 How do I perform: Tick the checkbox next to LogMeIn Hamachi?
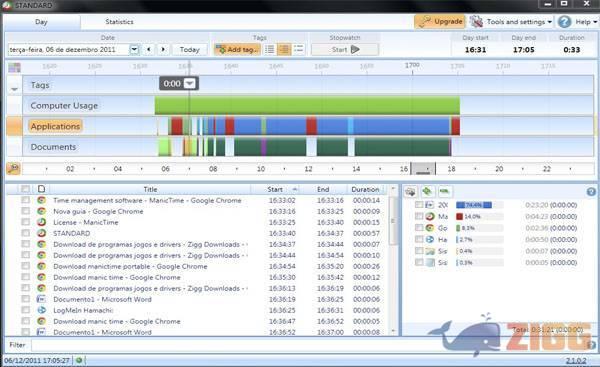[x=25, y=310]
